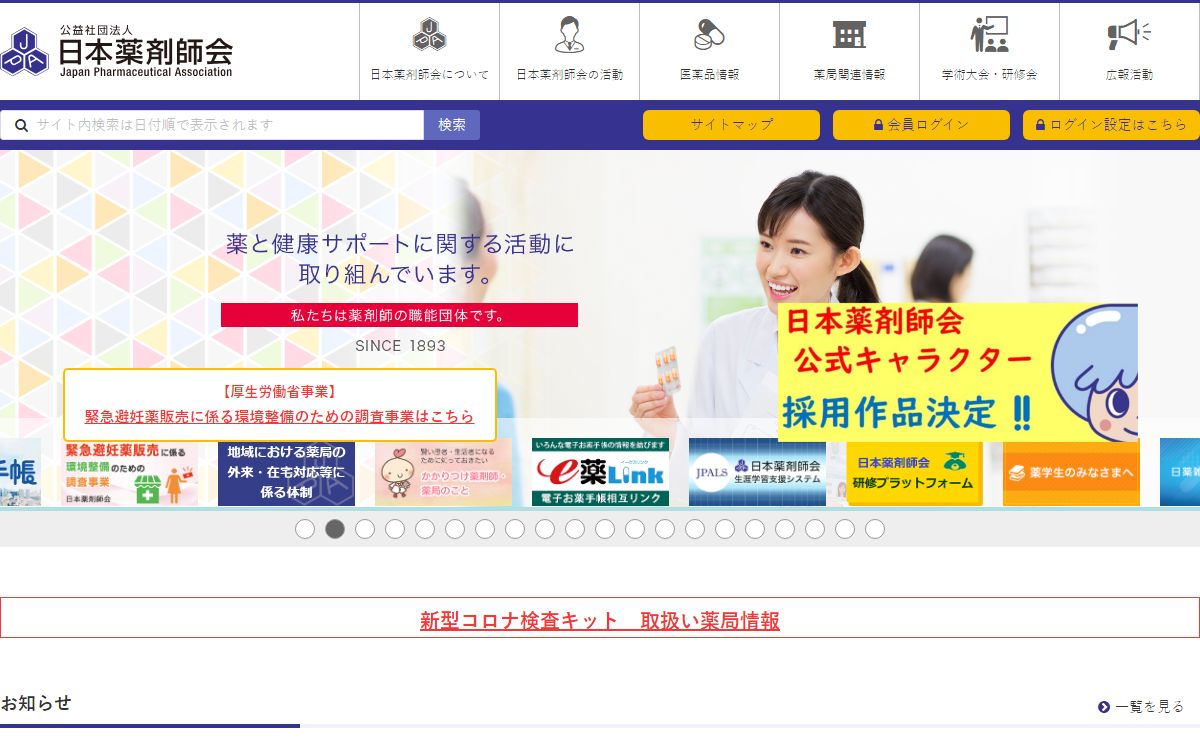Click the 私たちは薬剤師の職能団体です red label
Viewport: 1200px width, 740px height.
point(399,315)
